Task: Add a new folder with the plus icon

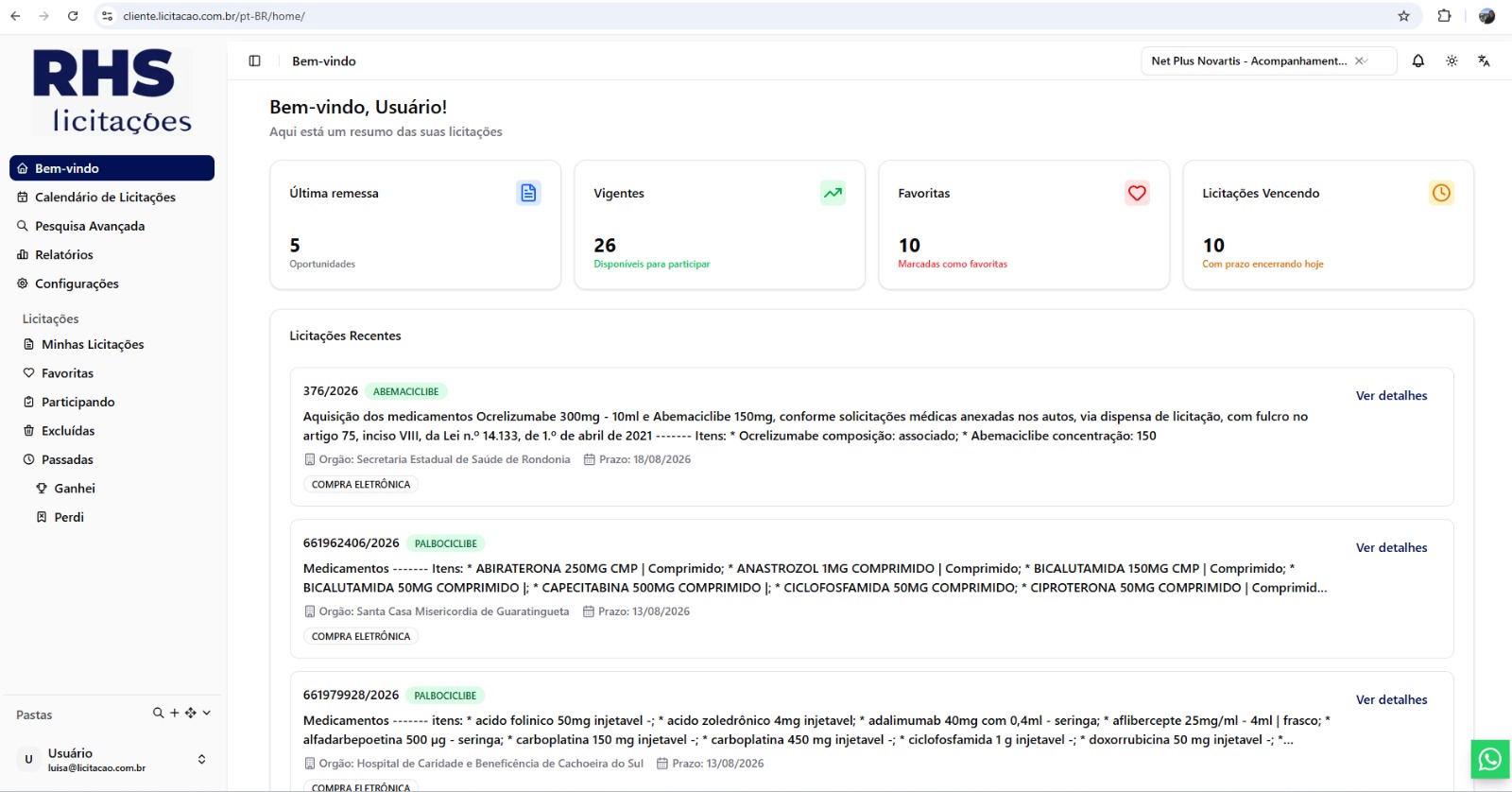Action: (174, 713)
